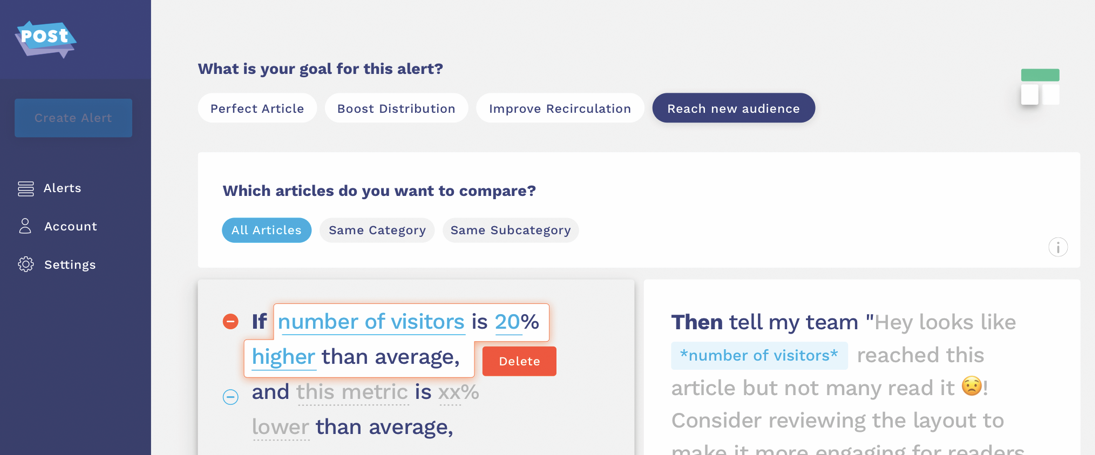Viewport: 1095px width, 455px height.
Task: Remove first condition with the red minus icon
Action: [230, 322]
